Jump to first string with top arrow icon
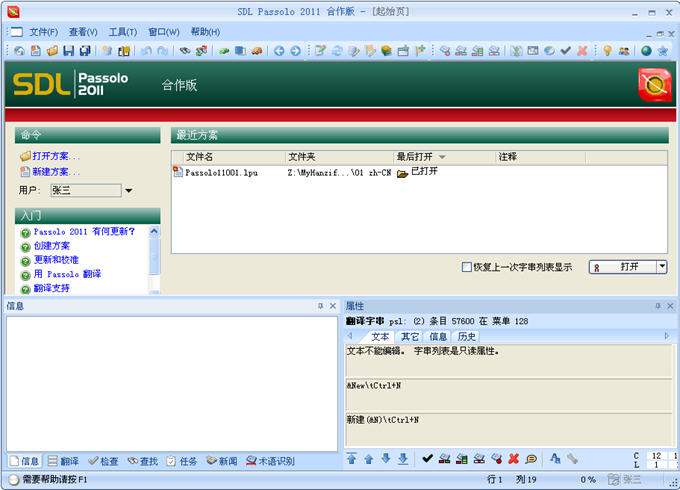Image resolution: width=680 pixels, height=490 pixels. point(351,459)
